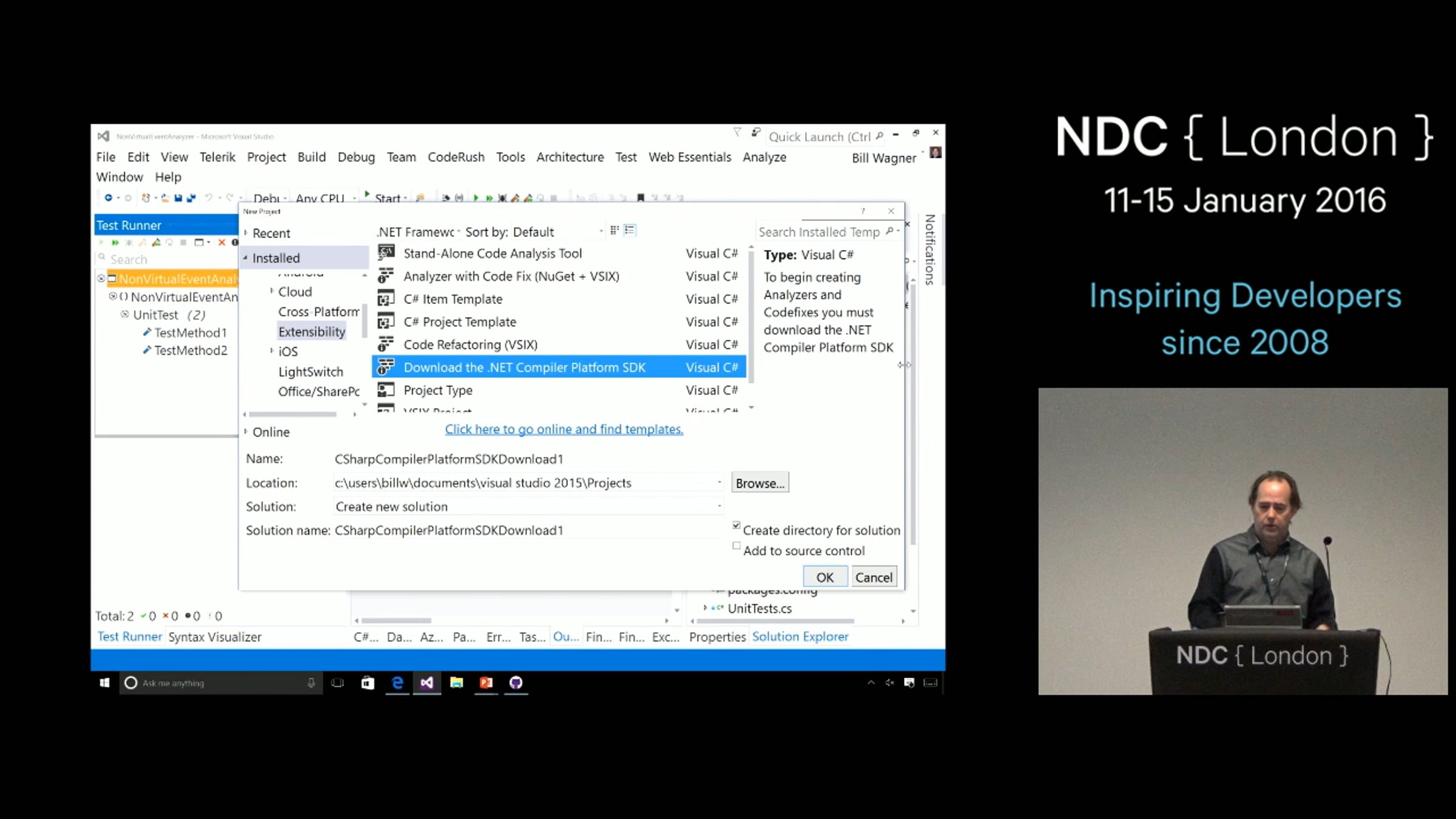1456x819 pixels.
Task: Open the Windows Store taskbar icon
Action: [x=368, y=683]
